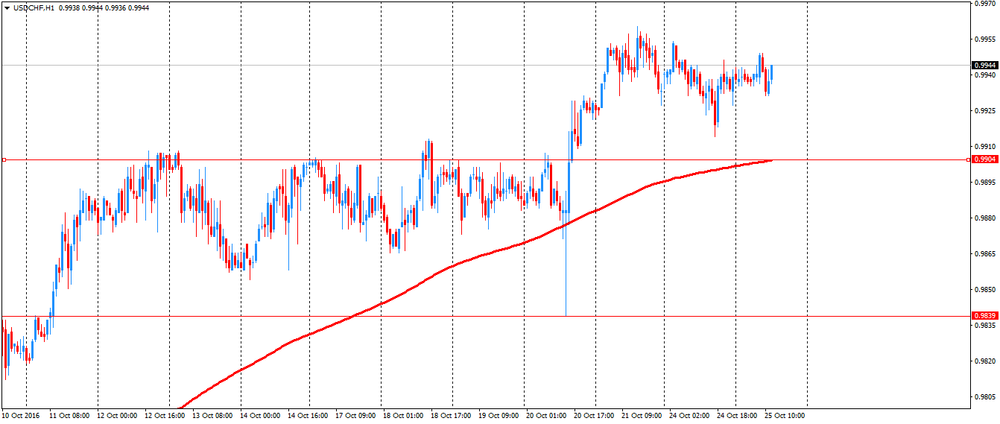This screenshot has width=1000, height=424.
Task: Click the latest blue candle on the chart
Action: (x=772, y=73)
